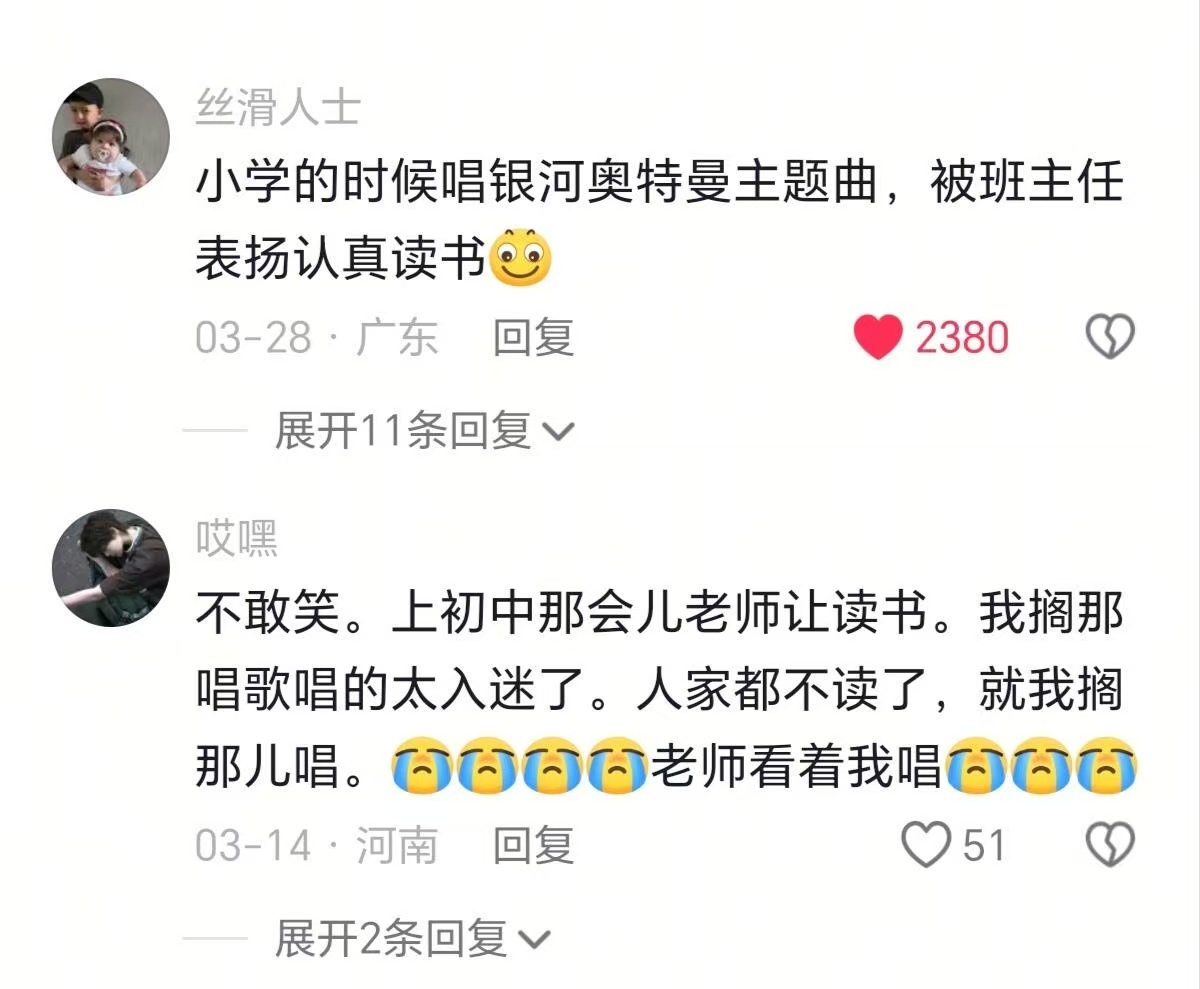Click first crying emoji after 那儿唱。
Screen dimensions: 1200x989
[x=422, y=767]
